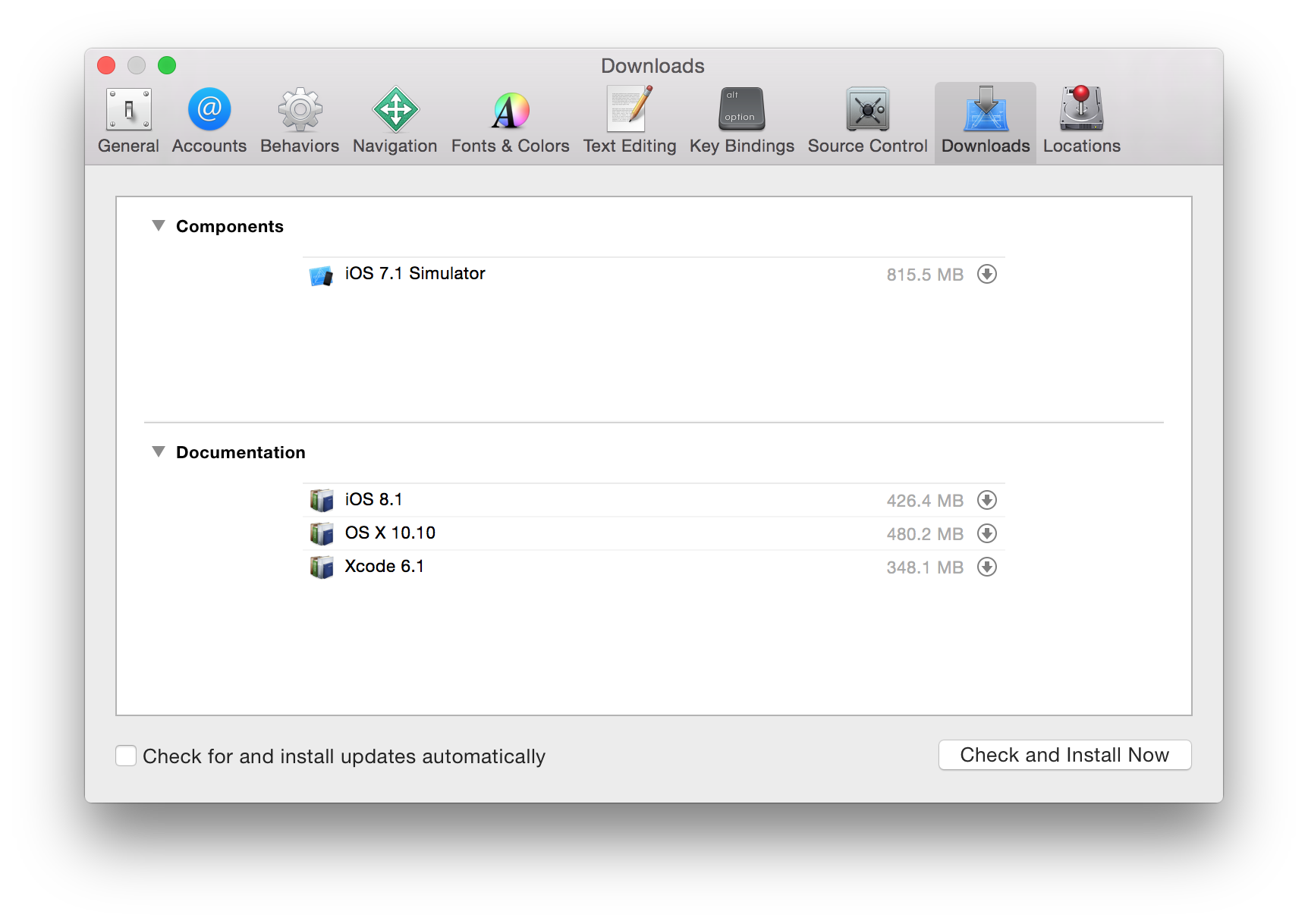Click the iOS 7.1 Simulator device icon

322,275
